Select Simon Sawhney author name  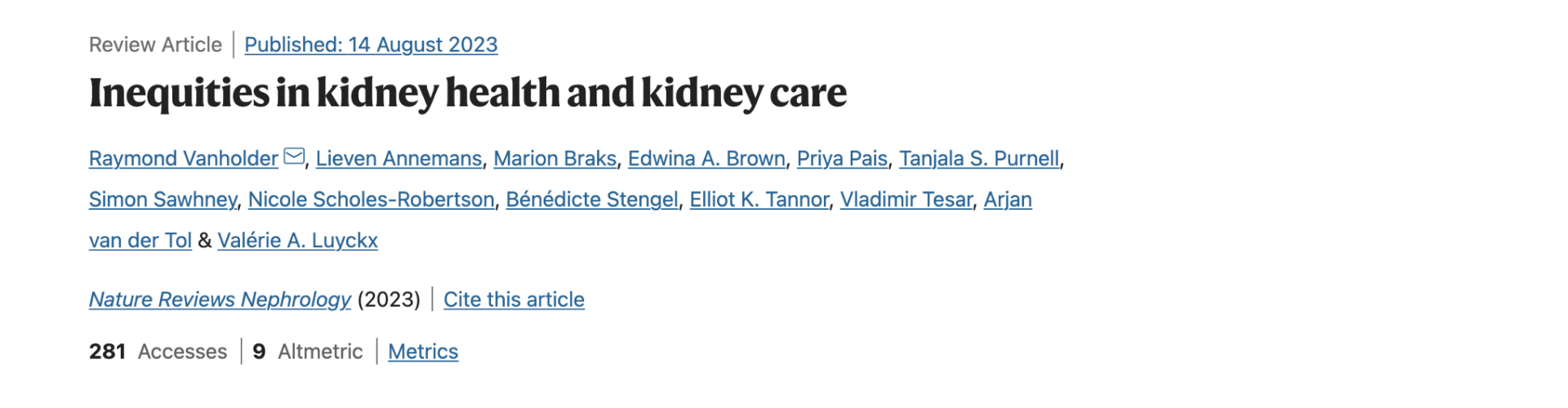(163, 199)
